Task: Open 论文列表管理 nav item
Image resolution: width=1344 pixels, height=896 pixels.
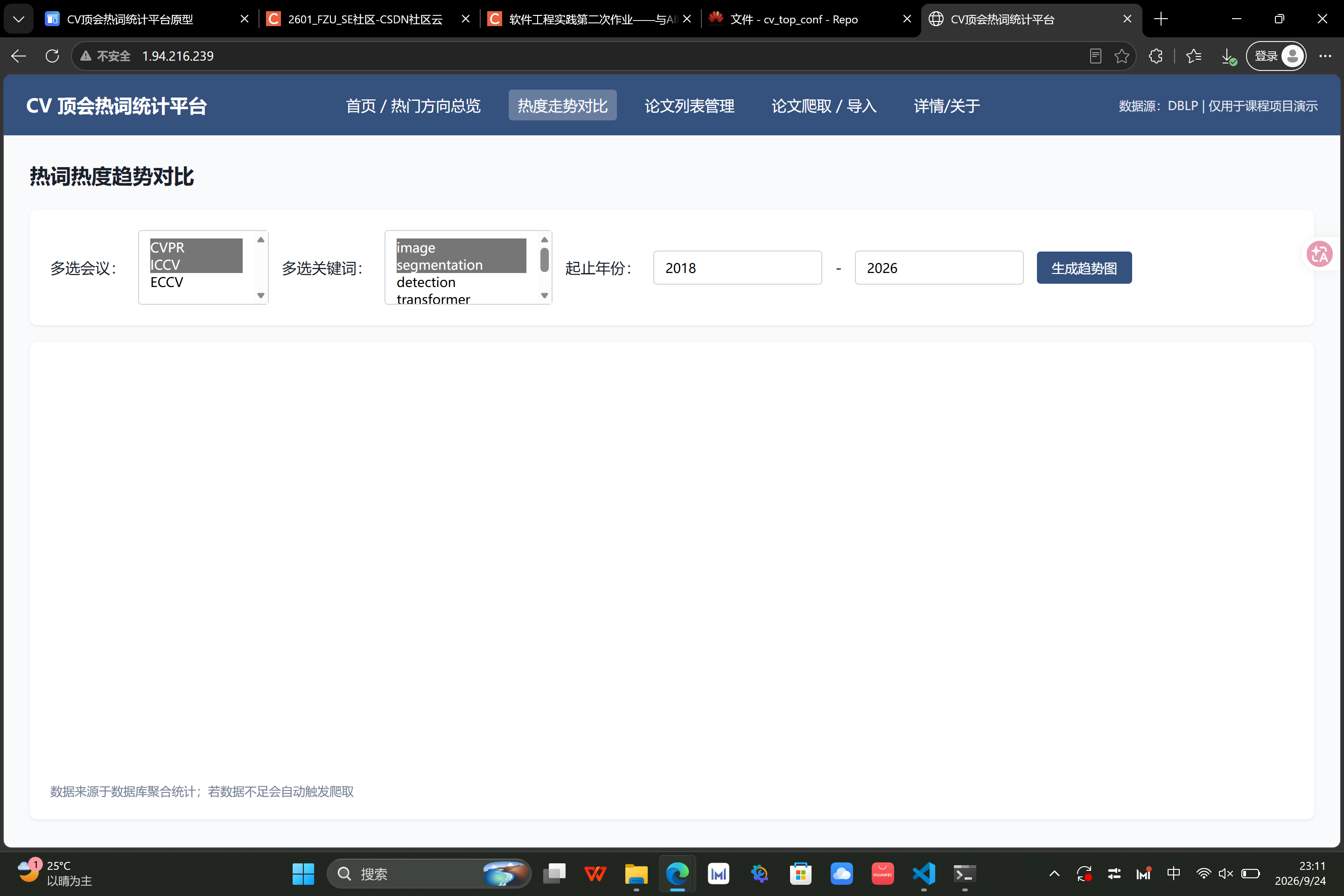Action: click(689, 106)
